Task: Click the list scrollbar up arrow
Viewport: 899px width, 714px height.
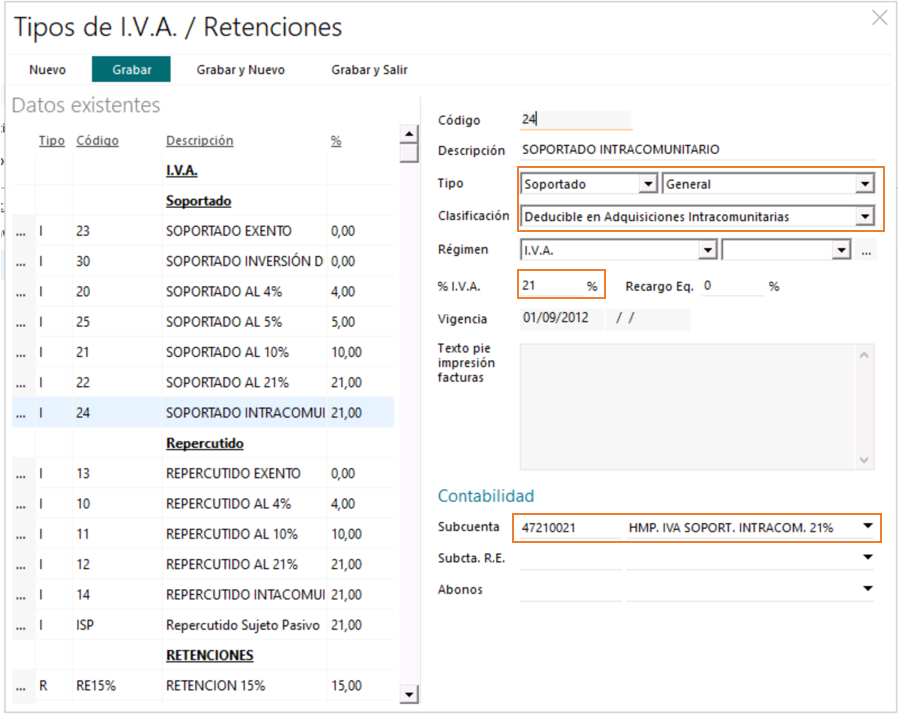Action: [x=409, y=134]
